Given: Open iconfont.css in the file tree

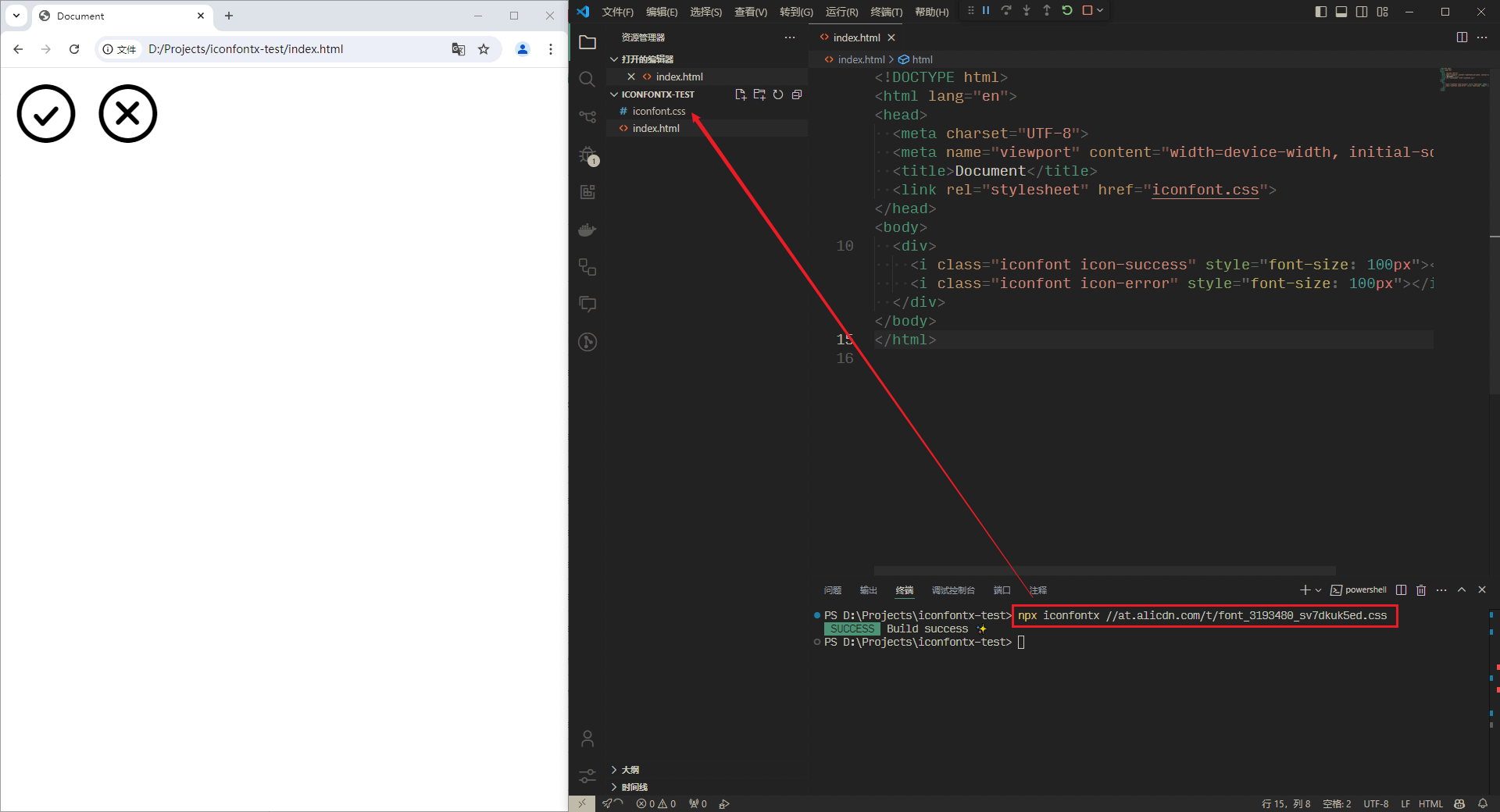Looking at the screenshot, I should click(659, 112).
